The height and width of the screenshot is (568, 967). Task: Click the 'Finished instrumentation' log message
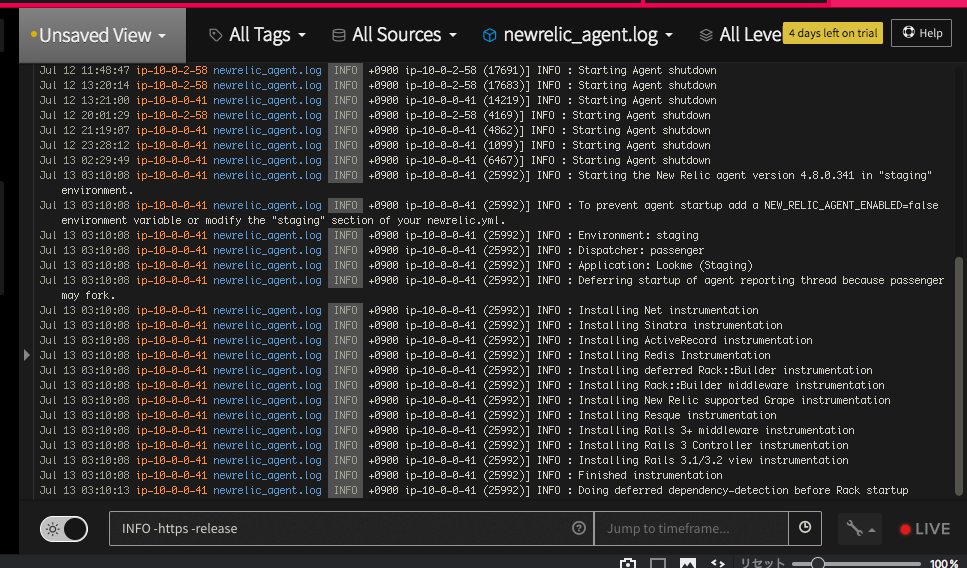650,475
